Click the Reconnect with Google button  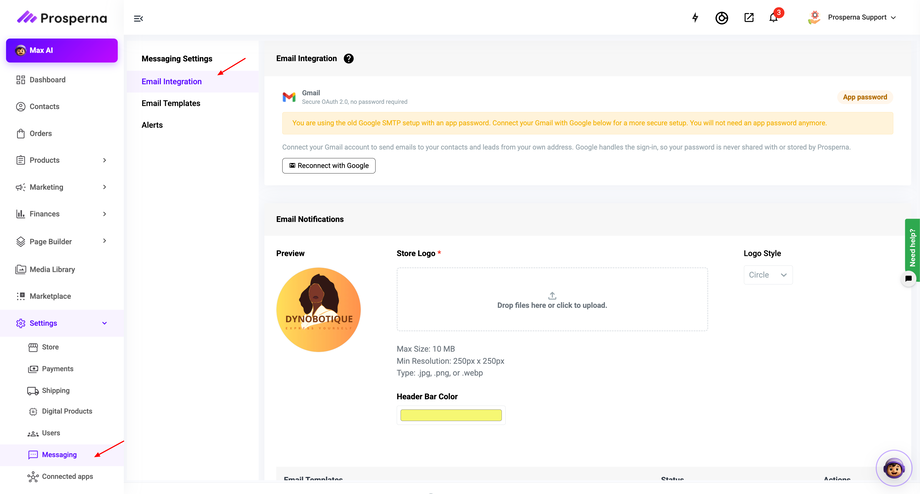(x=329, y=165)
